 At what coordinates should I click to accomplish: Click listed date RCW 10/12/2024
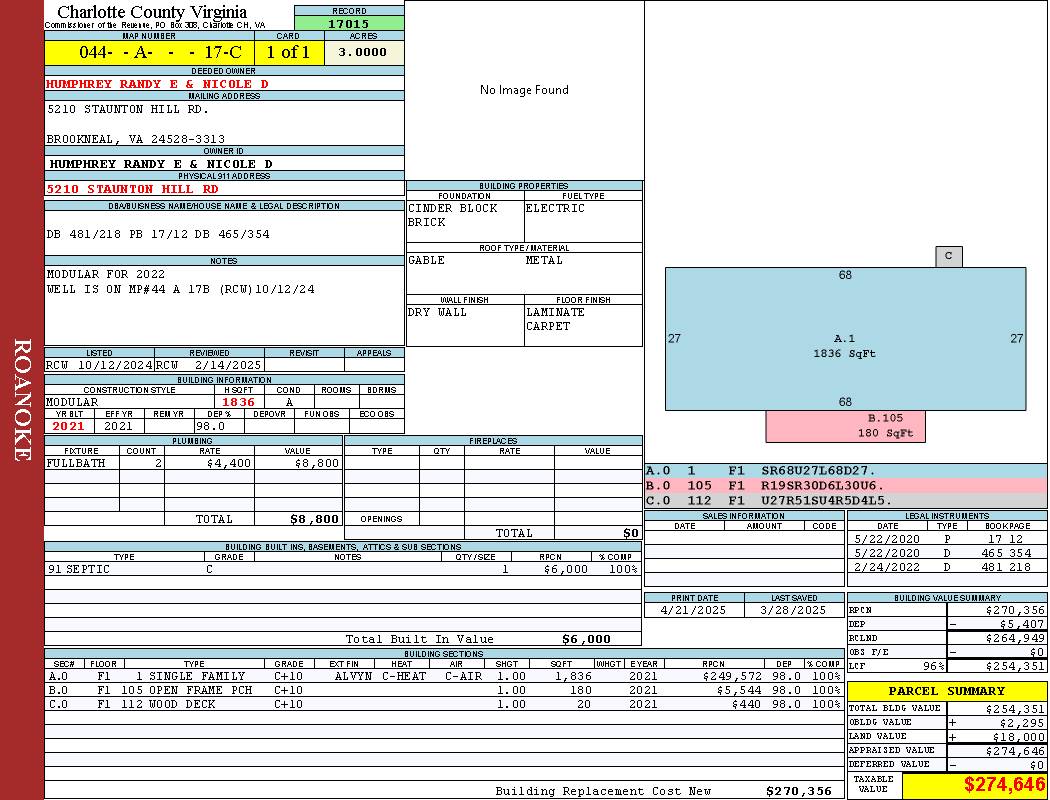pos(99,365)
